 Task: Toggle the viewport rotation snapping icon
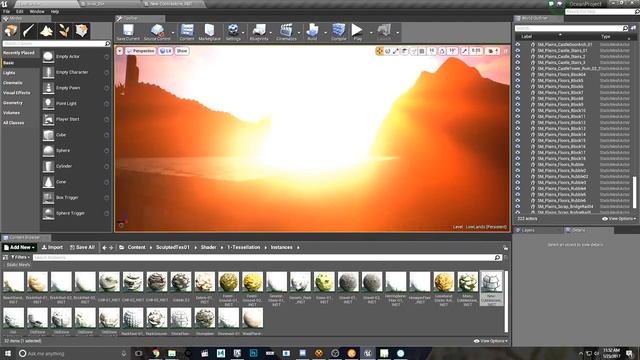tap(442, 51)
